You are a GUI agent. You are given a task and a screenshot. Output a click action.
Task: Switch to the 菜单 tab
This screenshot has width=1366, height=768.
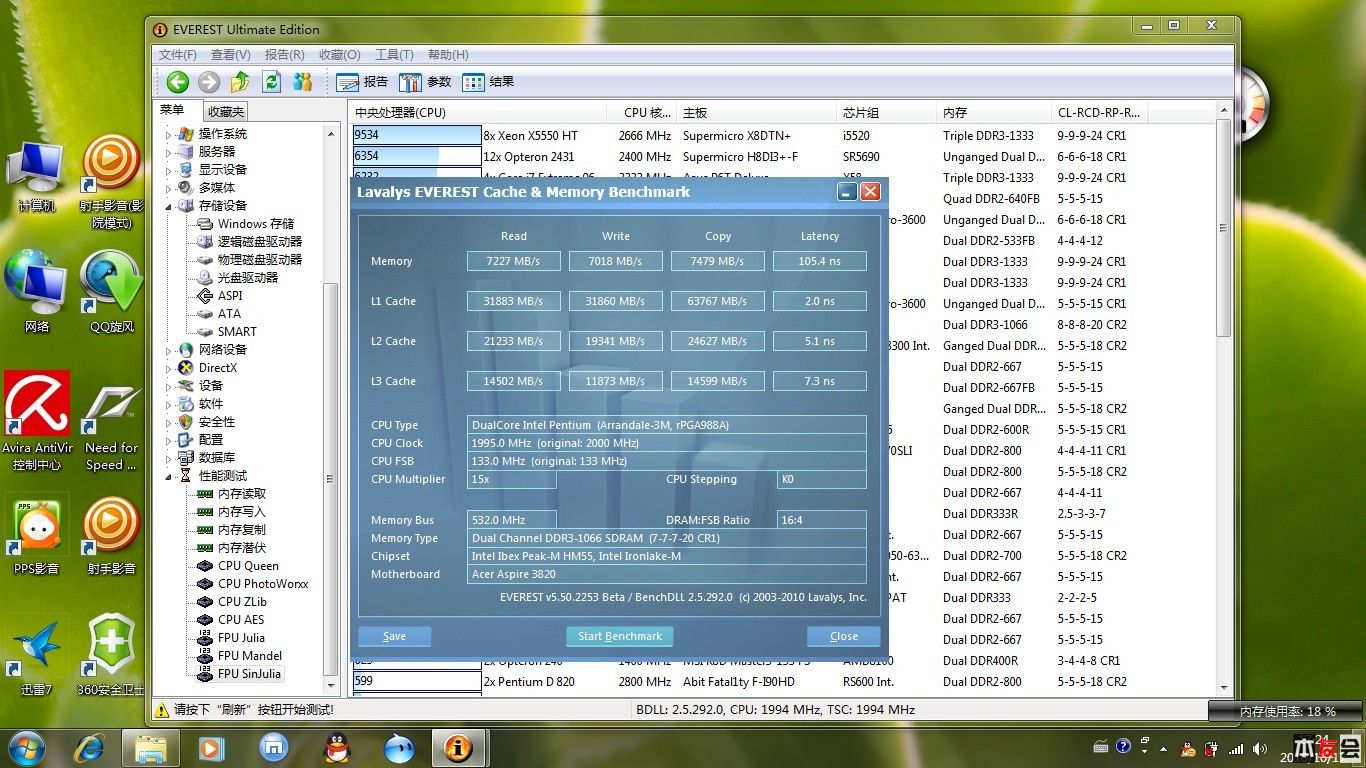point(173,110)
